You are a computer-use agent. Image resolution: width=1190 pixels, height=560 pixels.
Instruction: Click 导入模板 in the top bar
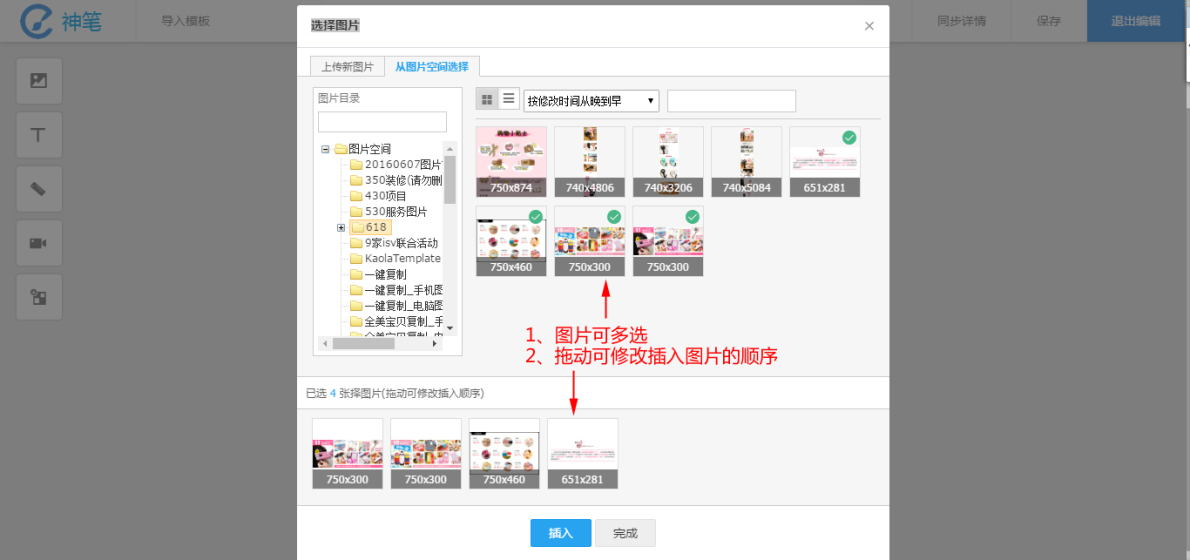coord(185,20)
